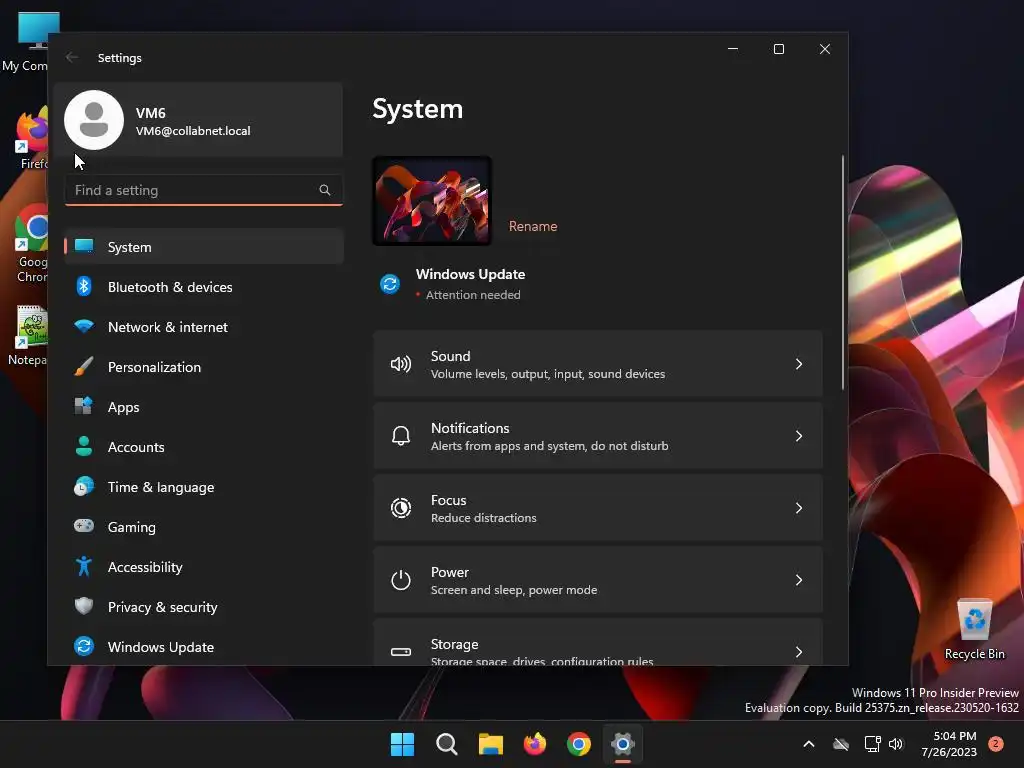Click VM6@collabnet.local account email
The image size is (1024, 768).
(193, 131)
